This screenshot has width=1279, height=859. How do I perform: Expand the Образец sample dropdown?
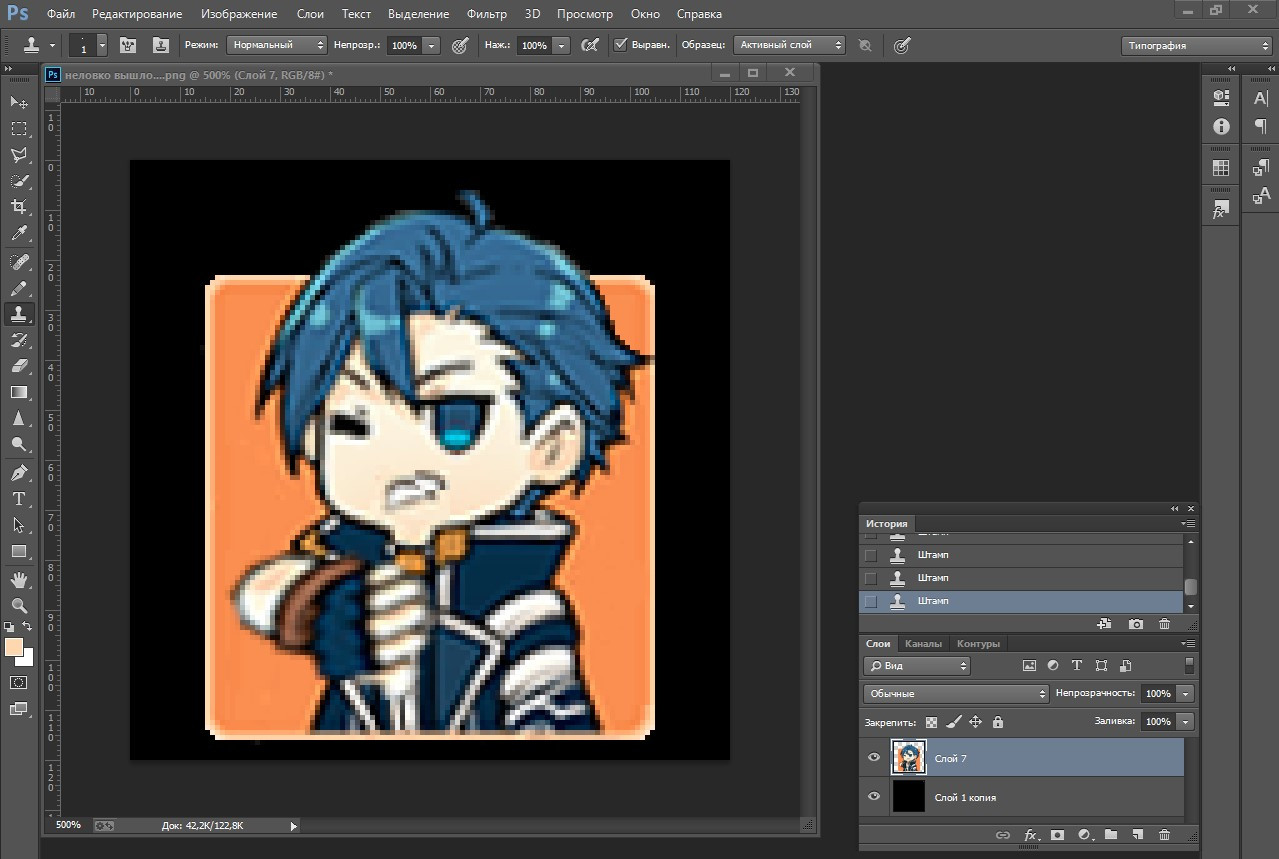click(x=789, y=45)
